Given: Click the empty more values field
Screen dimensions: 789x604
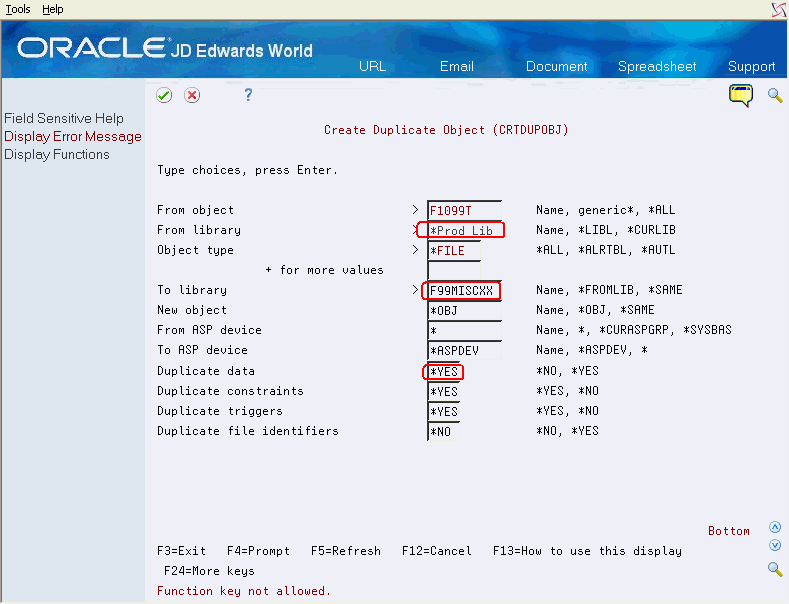Looking at the screenshot, I should (x=454, y=270).
